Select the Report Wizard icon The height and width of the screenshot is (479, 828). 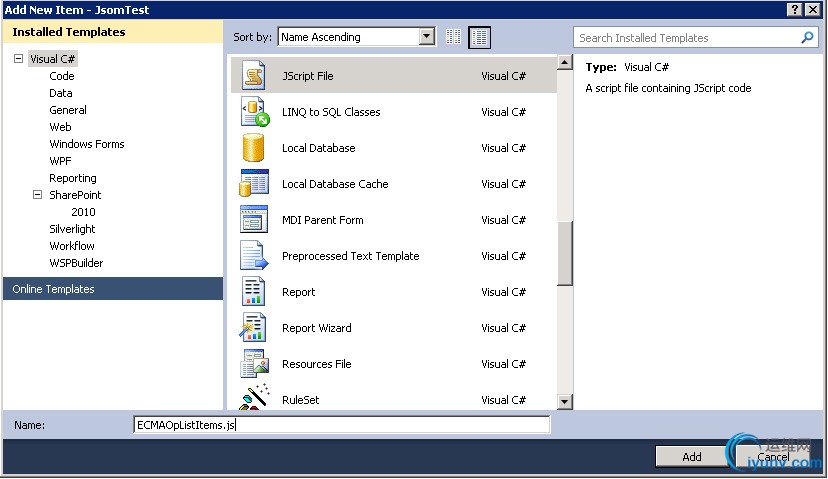point(253,327)
